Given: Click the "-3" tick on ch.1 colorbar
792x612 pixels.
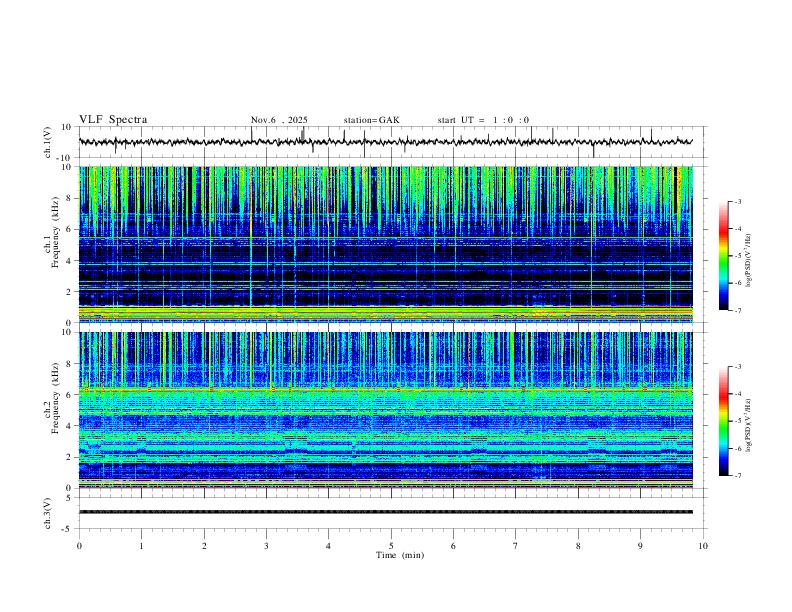Looking at the screenshot, I should 738,201.
